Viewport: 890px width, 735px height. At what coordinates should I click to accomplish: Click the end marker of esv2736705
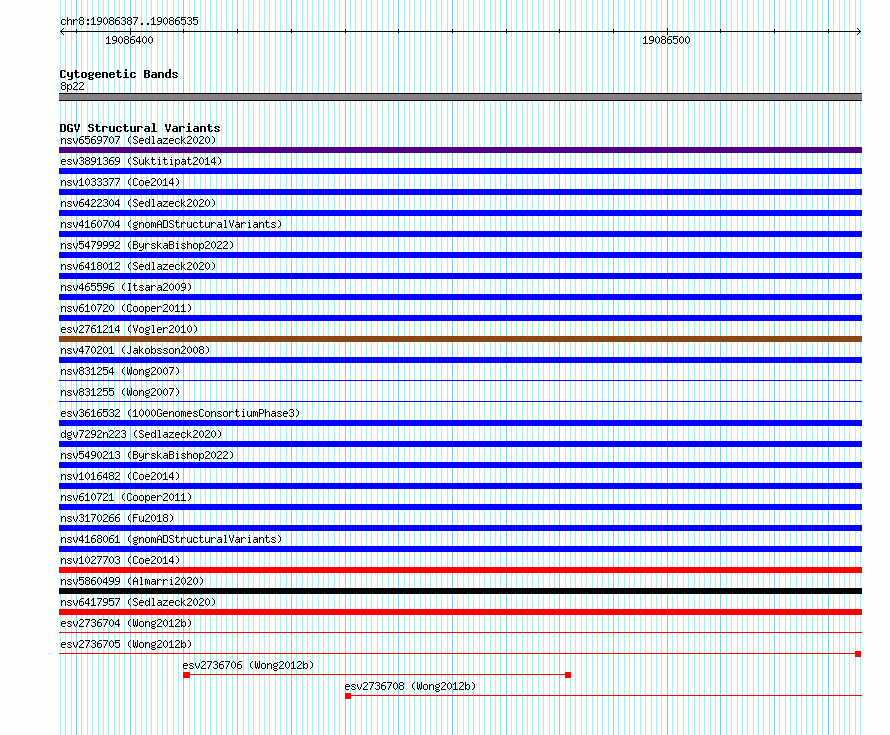pyautogui.click(x=858, y=654)
